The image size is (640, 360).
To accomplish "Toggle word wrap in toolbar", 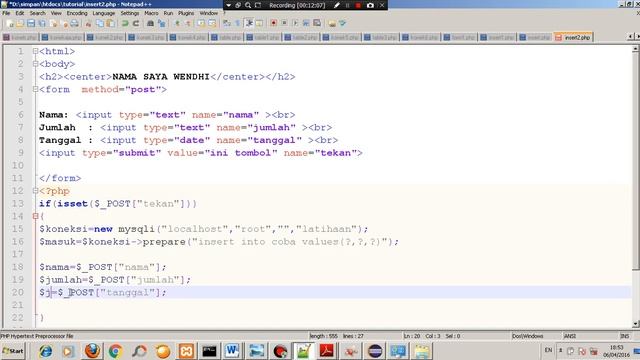I will pyautogui.click(x=227, y=23).
